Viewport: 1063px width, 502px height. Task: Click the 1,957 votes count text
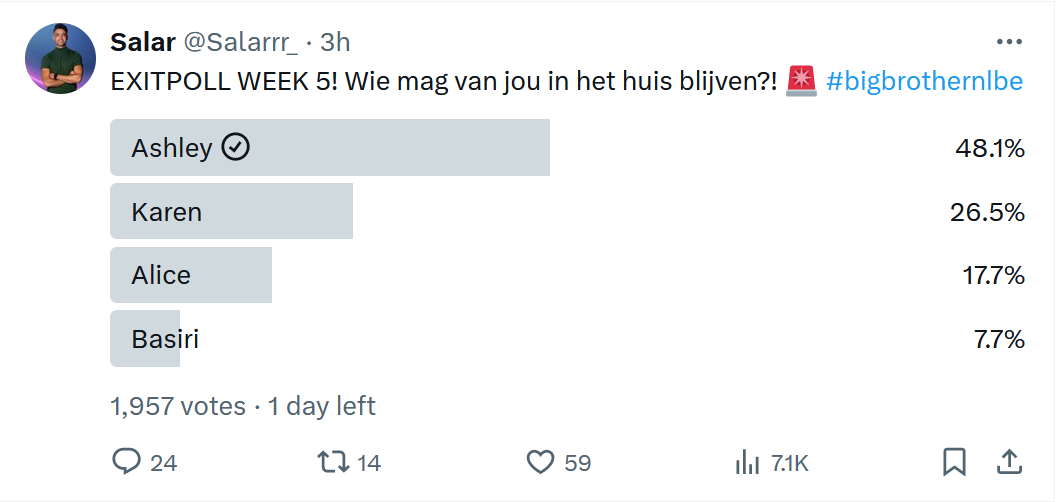click(178, 406)
